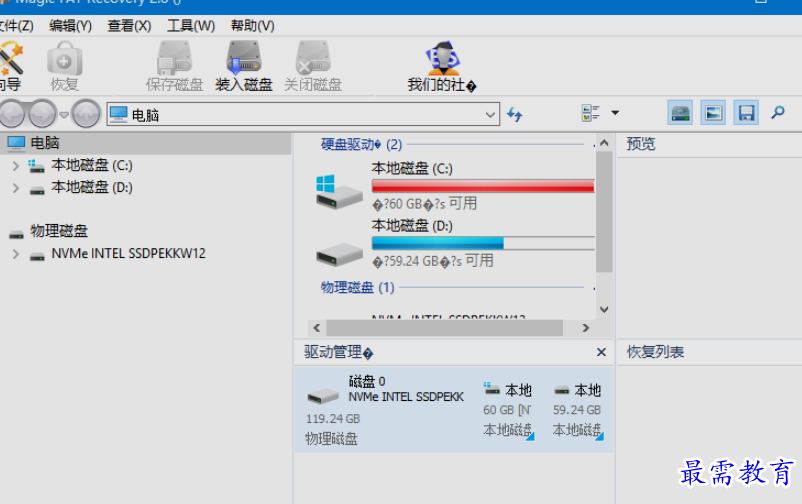
Task: Click the 恢复 recover toolbar icon
Action: [x=64, y=67]
